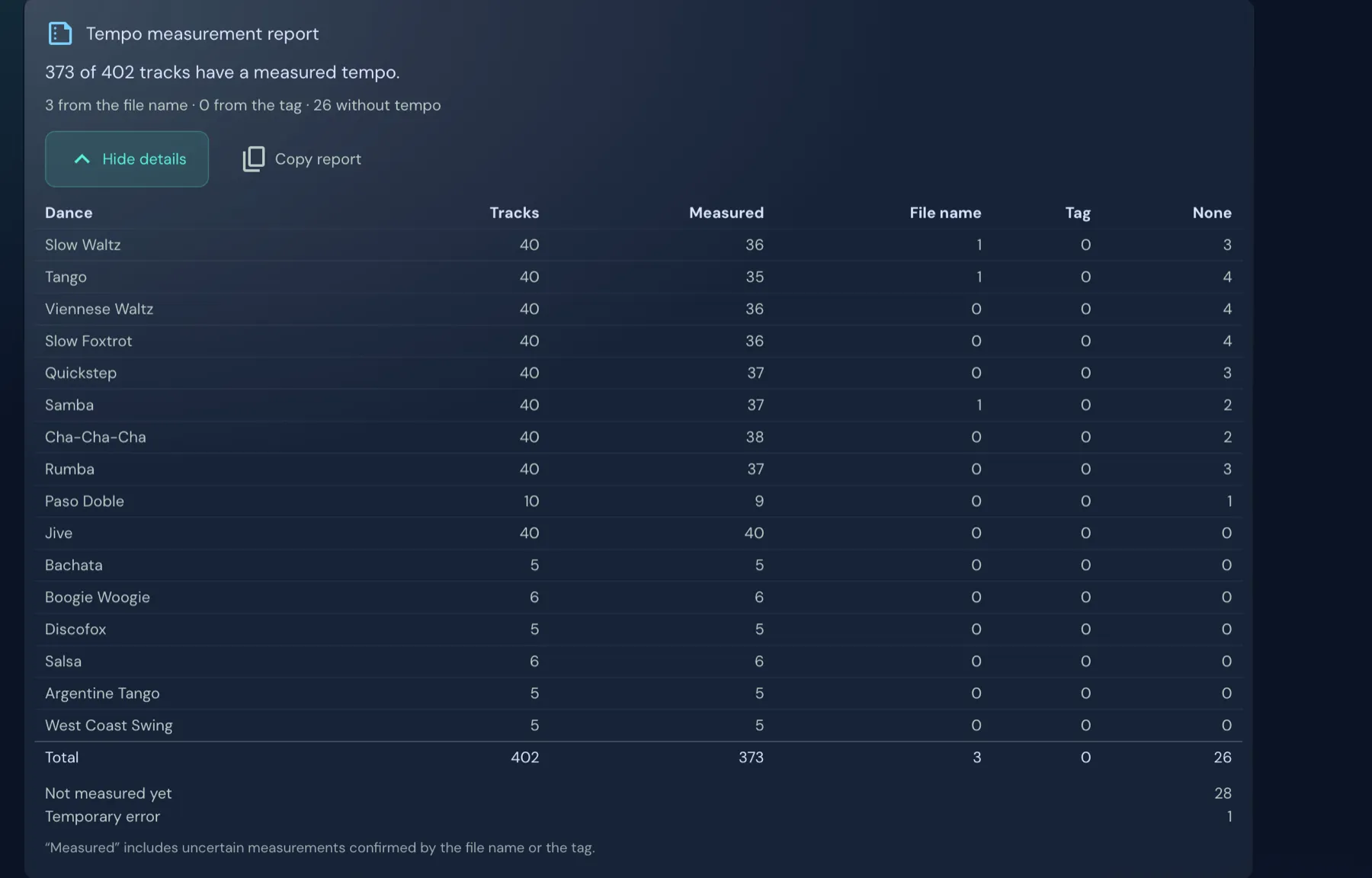Select the Cha-Cha-Cha row label
This screenshot has width=1372, height=878.
pos(95,437)
